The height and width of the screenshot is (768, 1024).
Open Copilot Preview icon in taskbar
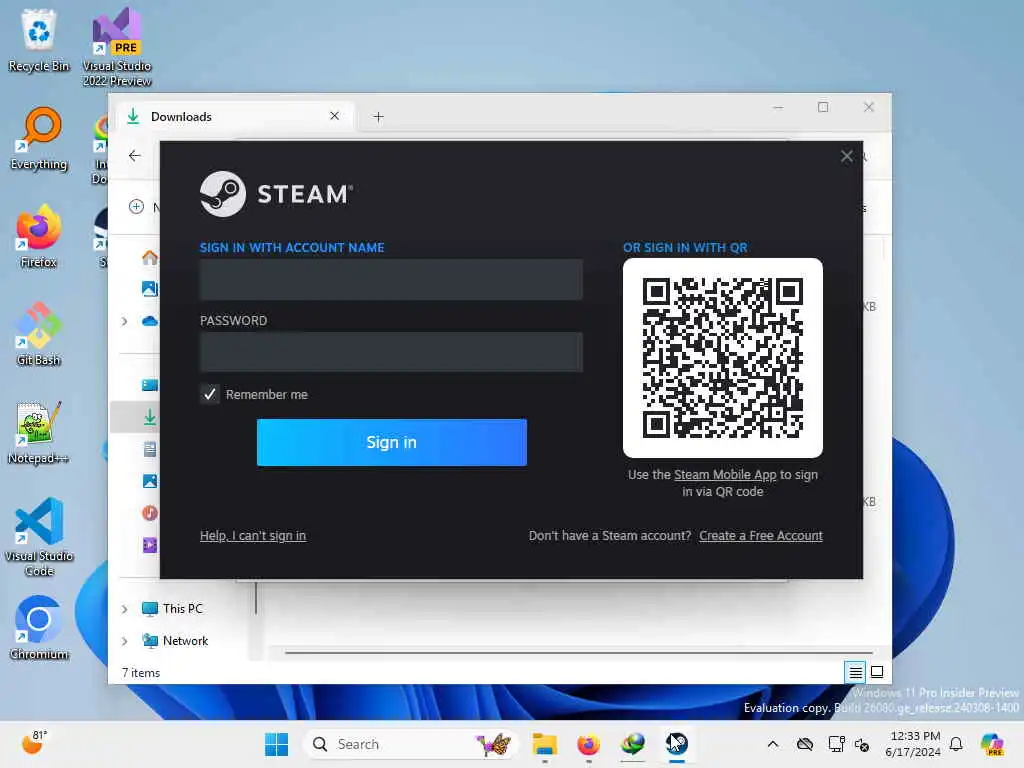992,744
